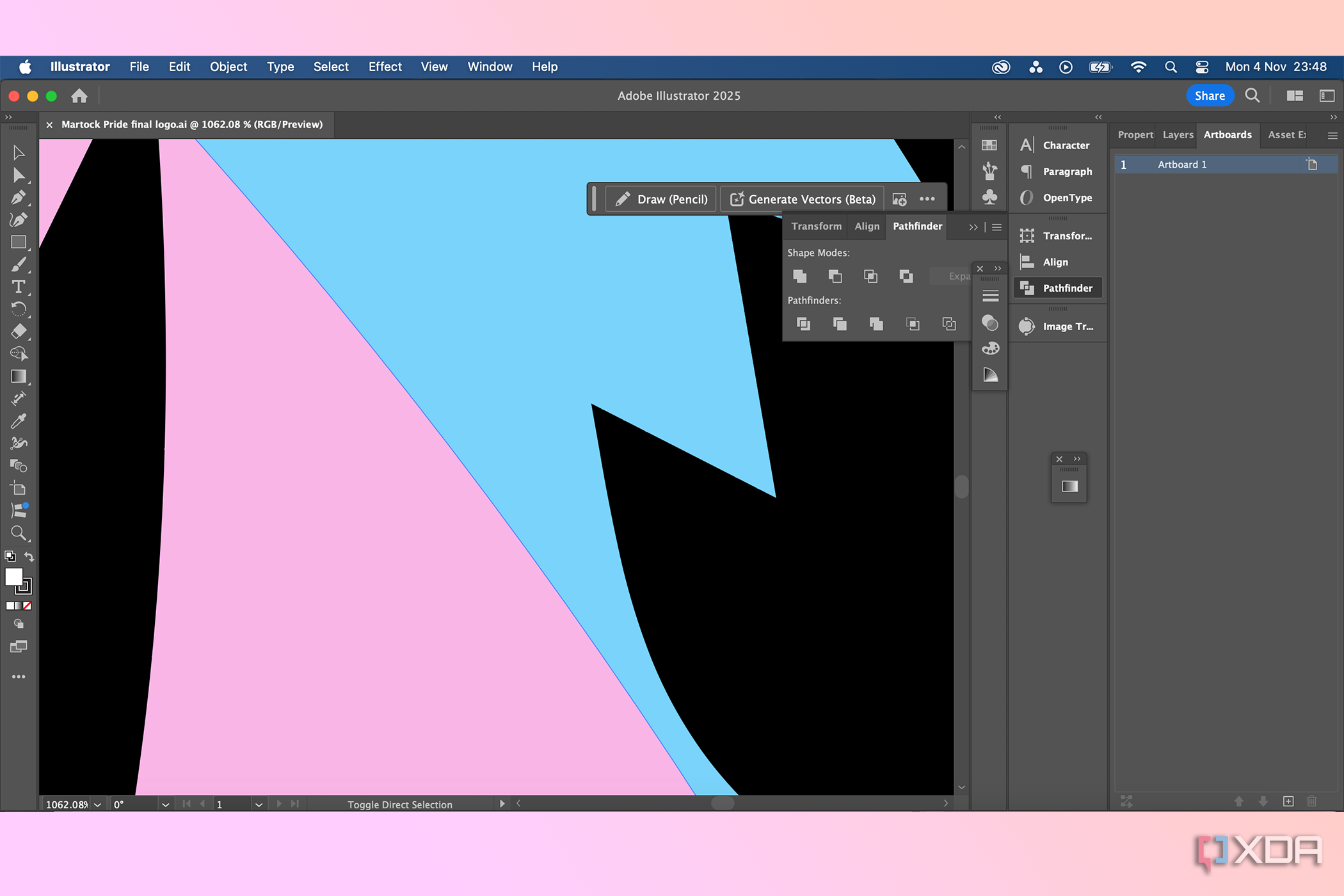This screenshot has width=1344, height=896.
Task: Select the Gradient tool in toolbar
Action: (19, 376)
